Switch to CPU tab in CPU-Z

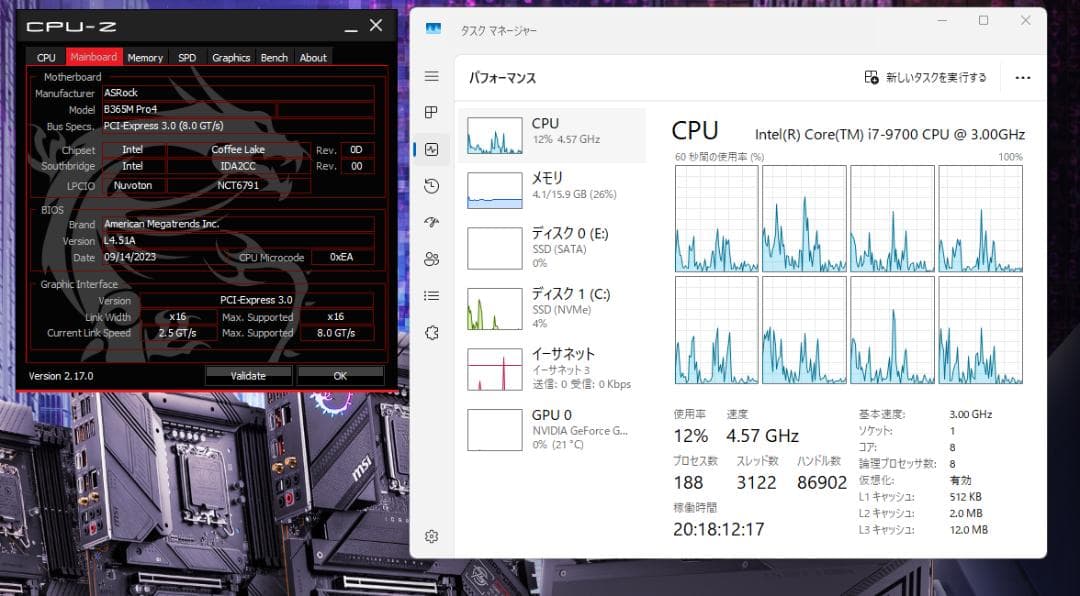click(46, 57)
